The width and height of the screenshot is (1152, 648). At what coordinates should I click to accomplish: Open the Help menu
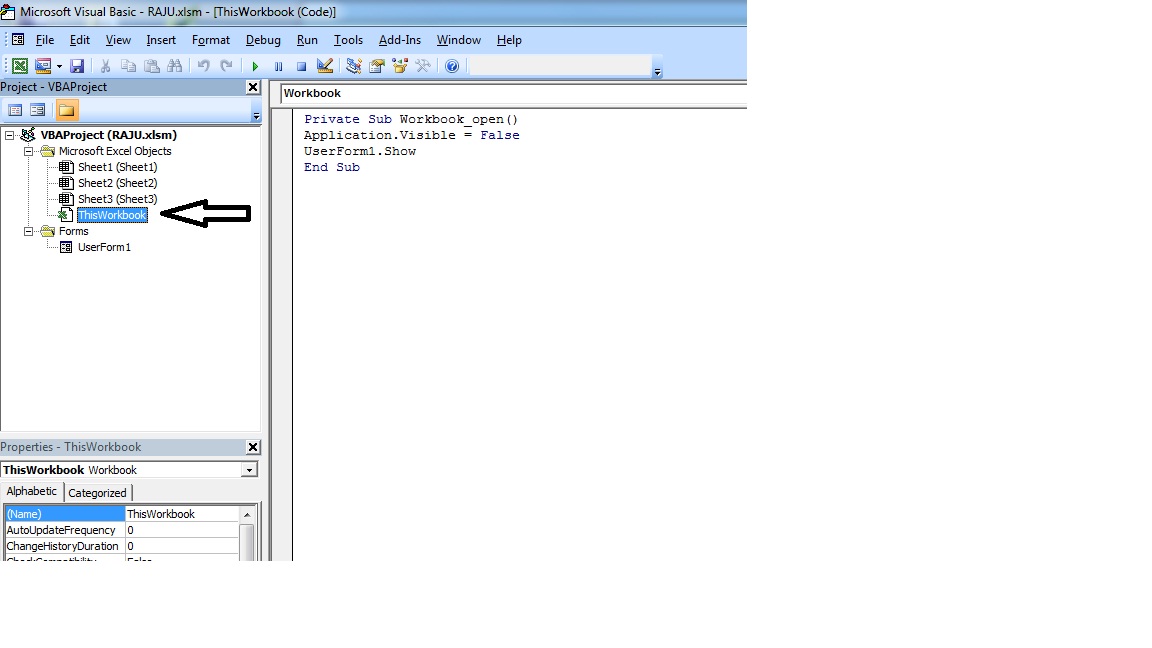coord(509,40)
